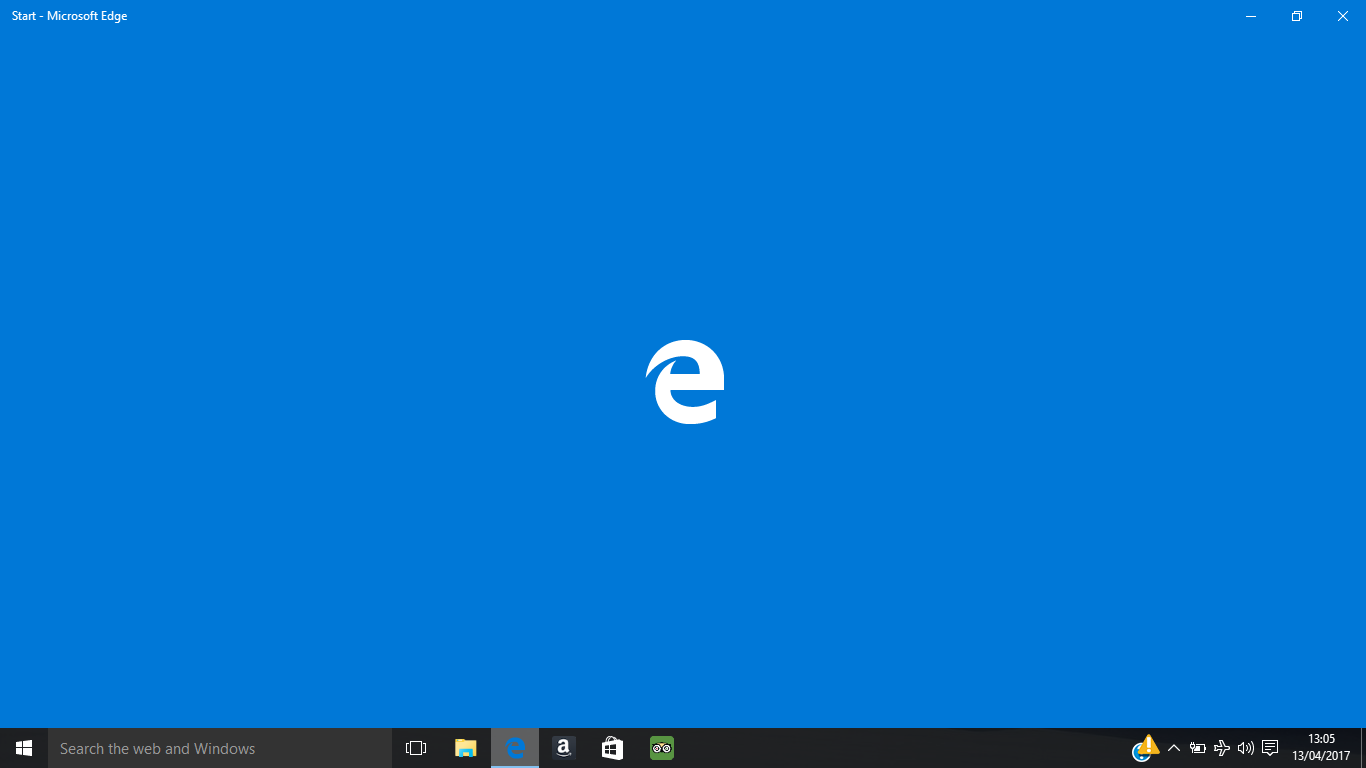Screen dimensions: 1366x768
Task: Click the Search the web and Windows box
Action: pyautogui.click(x=220, y=748)
